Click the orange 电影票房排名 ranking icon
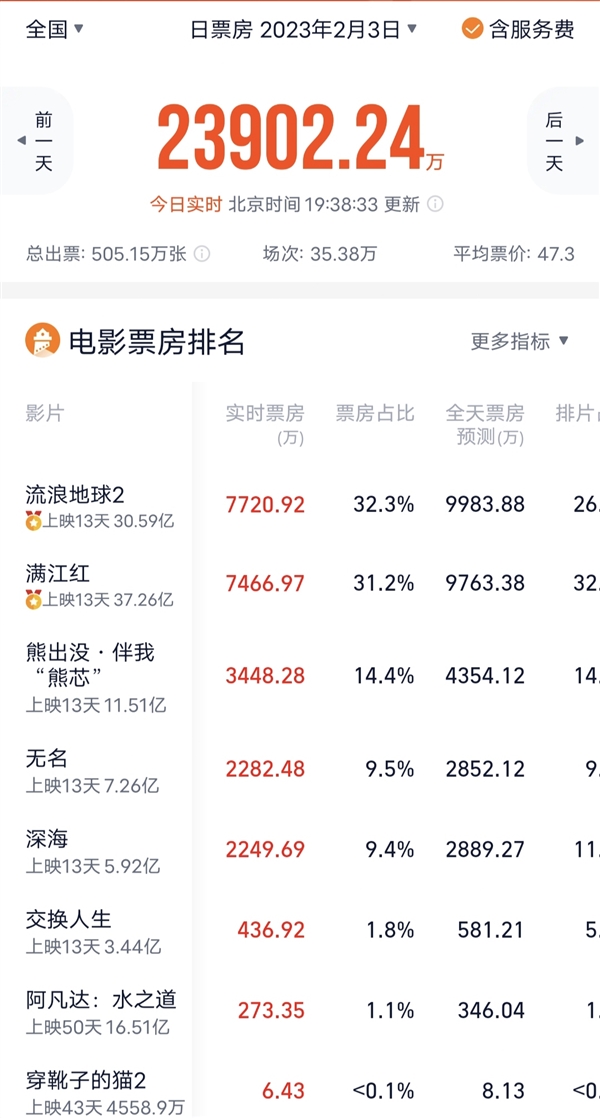 coord(41,338)
